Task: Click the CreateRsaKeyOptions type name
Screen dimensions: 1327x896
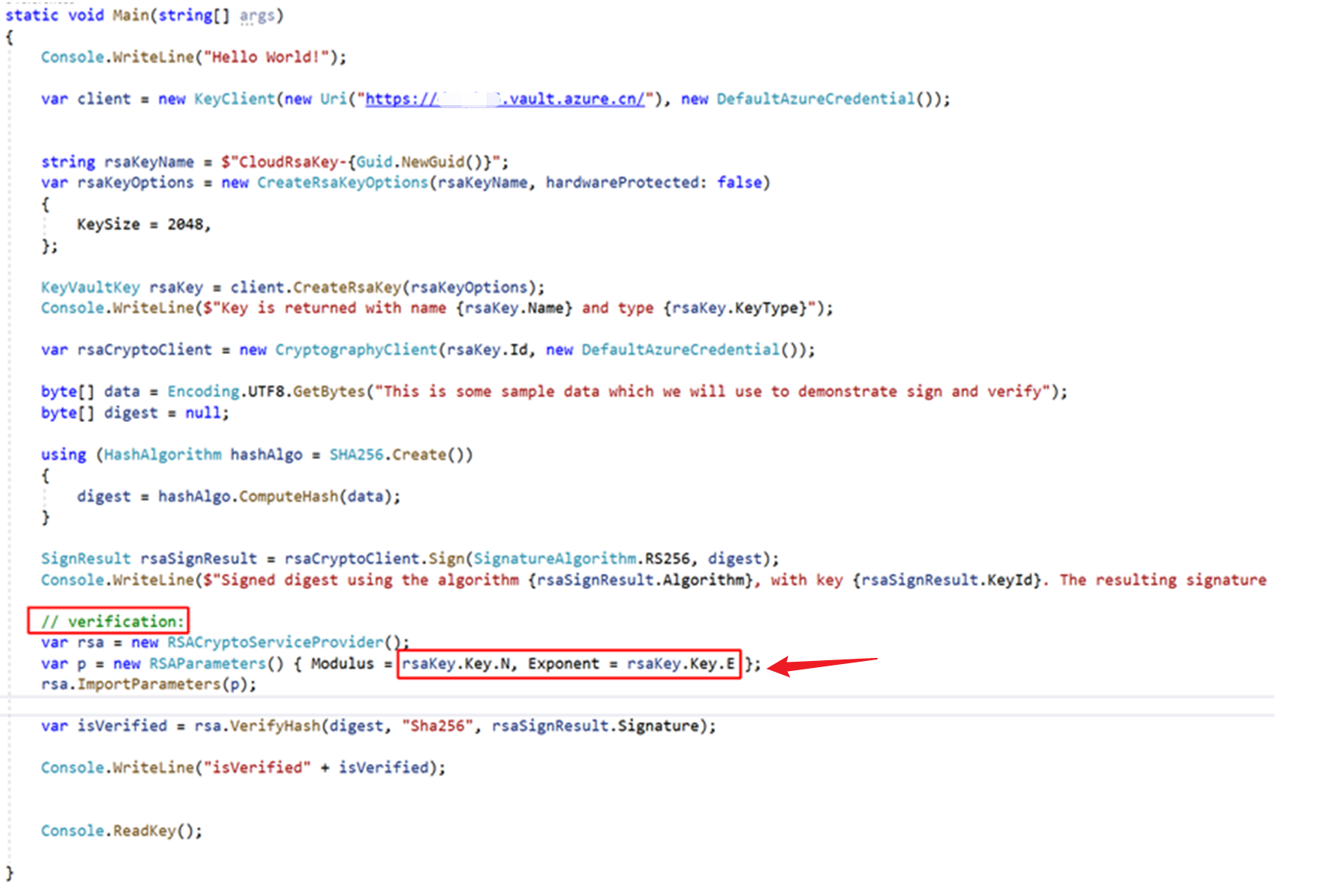Action: pos(342,182)
